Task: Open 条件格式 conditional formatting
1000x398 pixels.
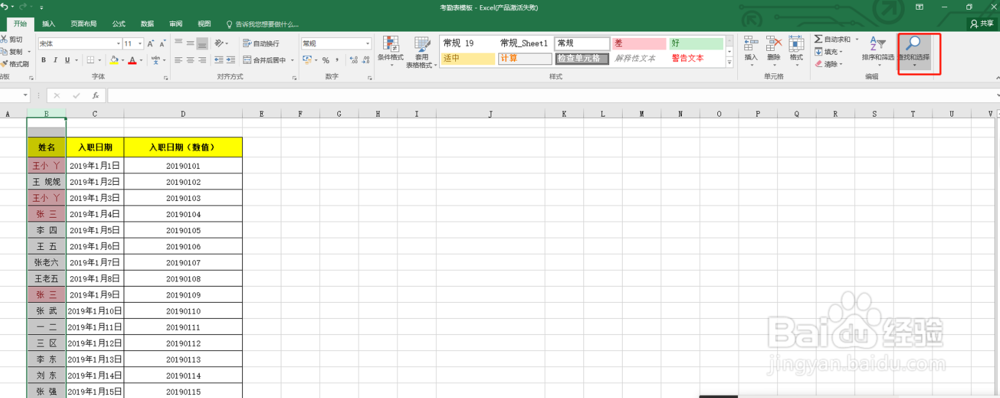Action: 390,51
